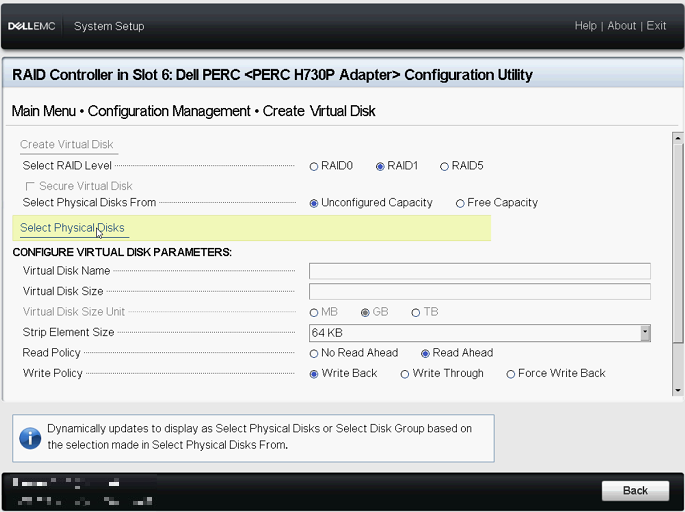
Task: Click the blue info icon in help box
Action: coord(30,438)
